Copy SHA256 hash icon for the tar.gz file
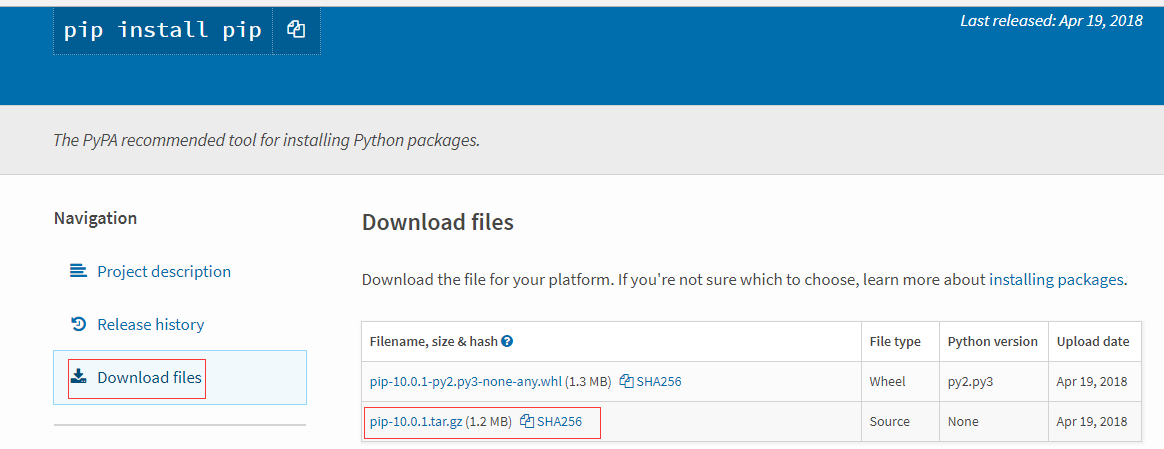This screenshot has height=449, width=1164. tap(527, 421)
